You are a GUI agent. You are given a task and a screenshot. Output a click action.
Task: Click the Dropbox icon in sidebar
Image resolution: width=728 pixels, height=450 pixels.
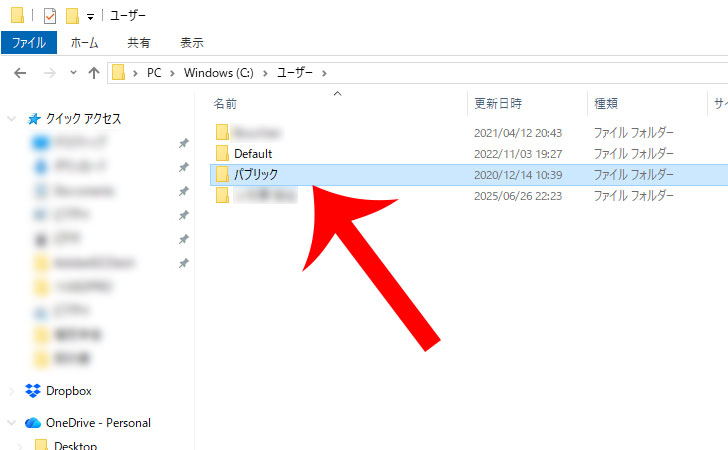click(33, 391)
